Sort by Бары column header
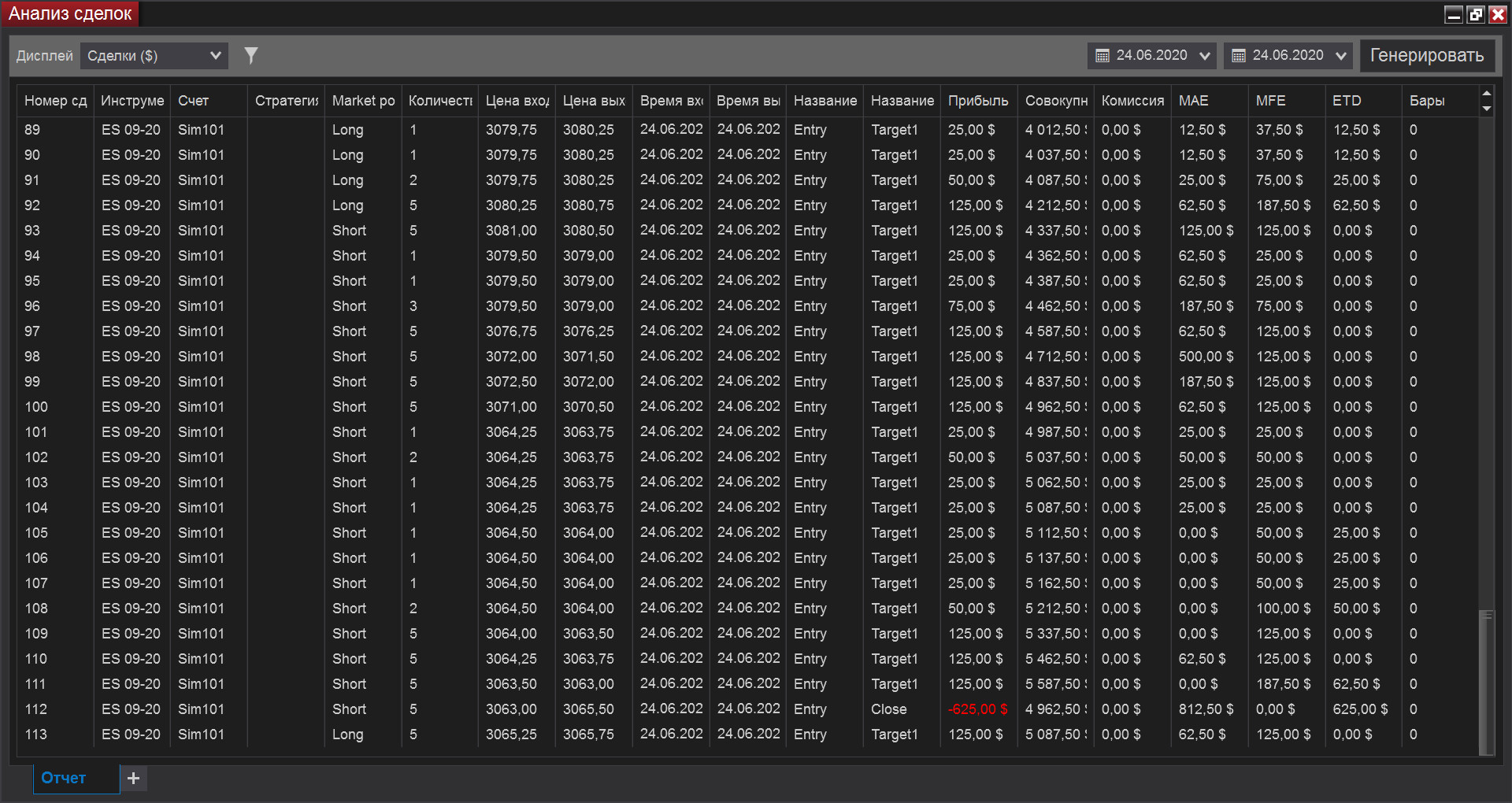Viewport: 1512px width, 803px height. click(x=1440, y=101)
